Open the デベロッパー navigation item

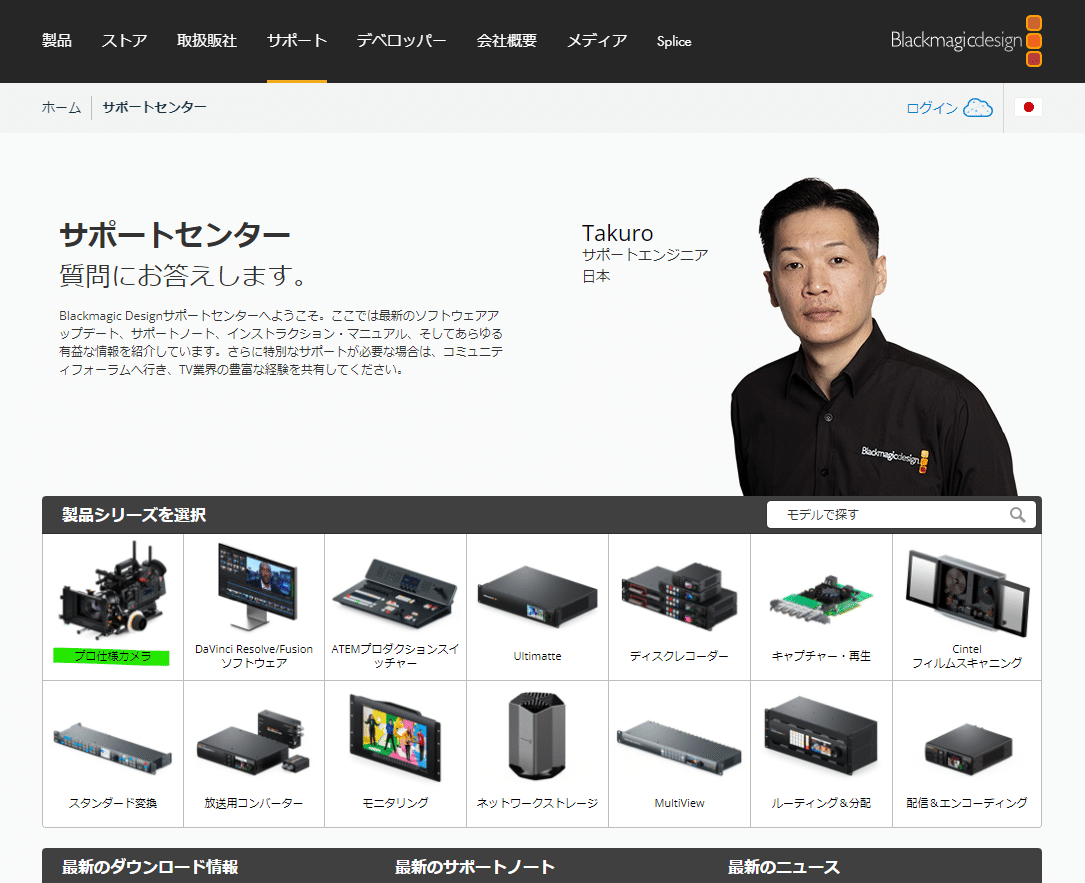coord(401,41)
